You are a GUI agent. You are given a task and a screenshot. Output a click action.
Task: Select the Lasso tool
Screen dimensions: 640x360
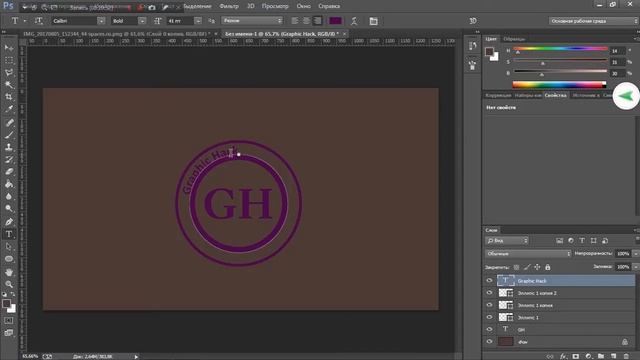pyautogui.click(x=9, y=73)
